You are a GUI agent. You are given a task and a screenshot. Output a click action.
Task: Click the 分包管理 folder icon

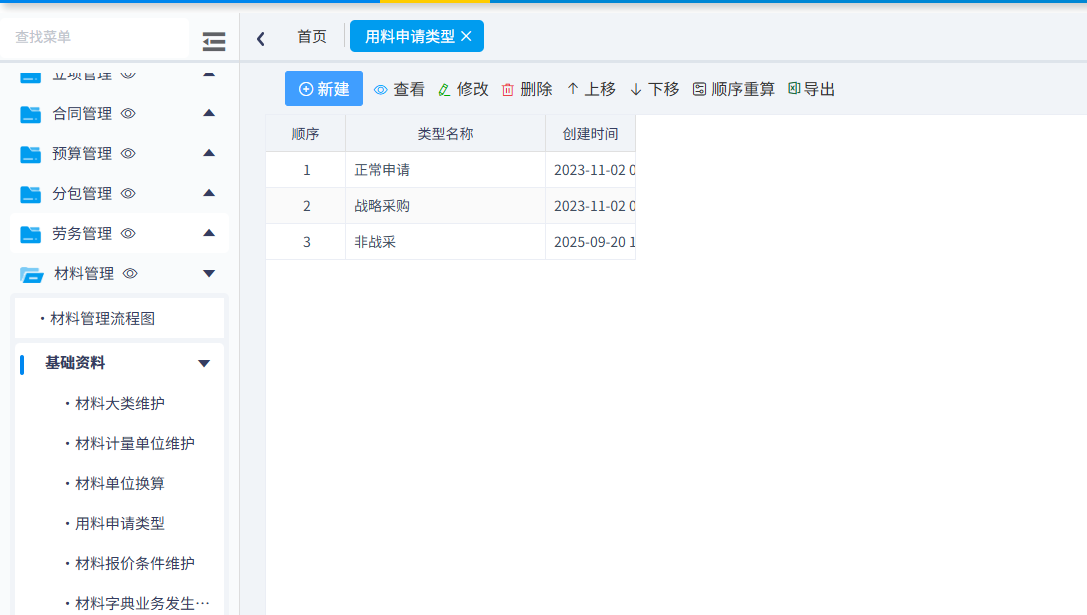pyautogui.click(x=31, y=194)
